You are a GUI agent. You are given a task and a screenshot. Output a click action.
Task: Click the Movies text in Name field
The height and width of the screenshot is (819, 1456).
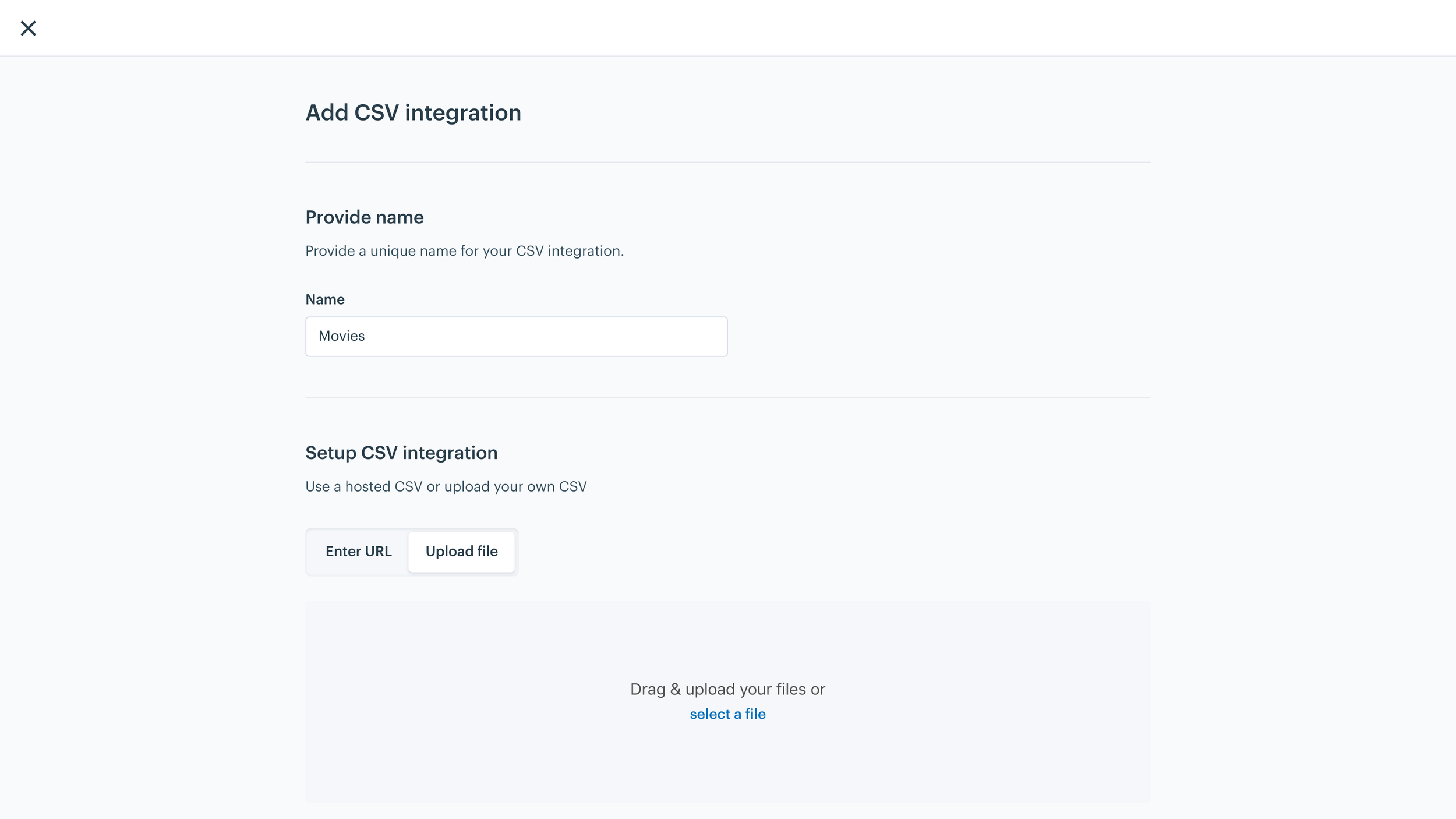click(x=341, y=336)
